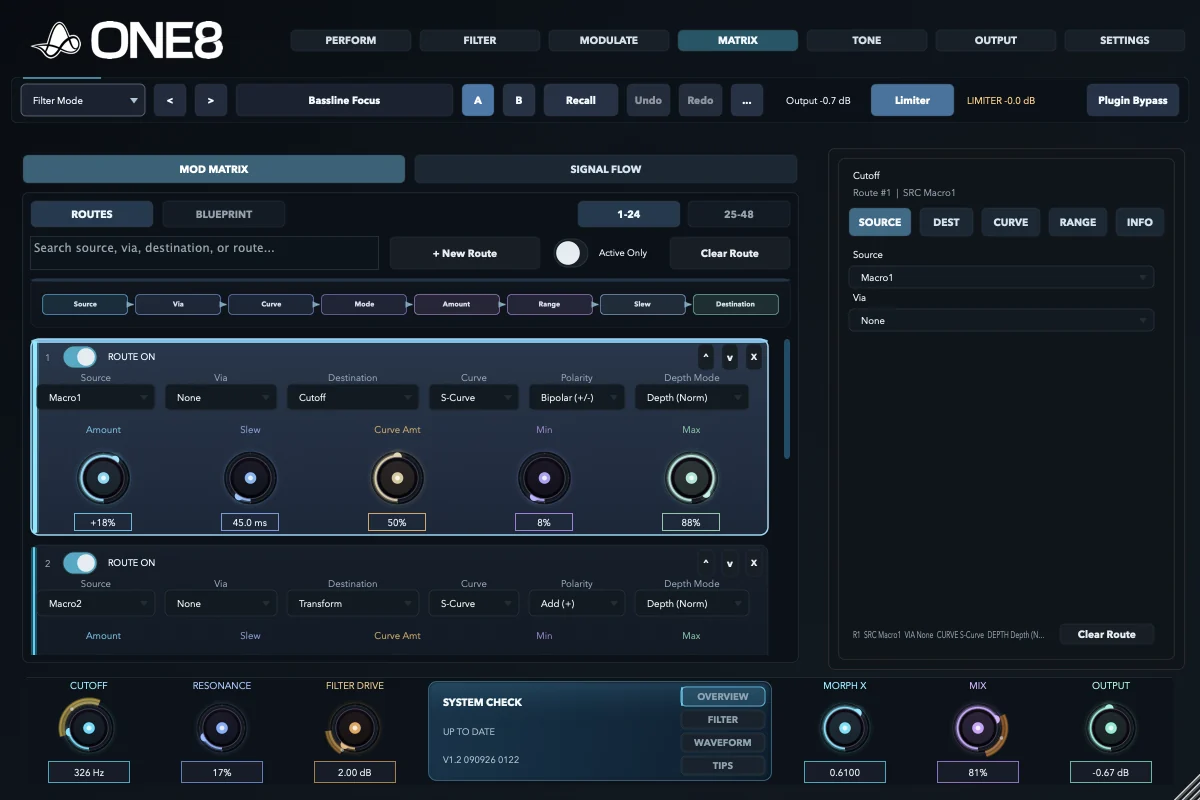This screenshot has width=1200, height=800.
Task: Open the SIGNAL FLOW tab
Action: pyautogui.click(x=606, y=169)
